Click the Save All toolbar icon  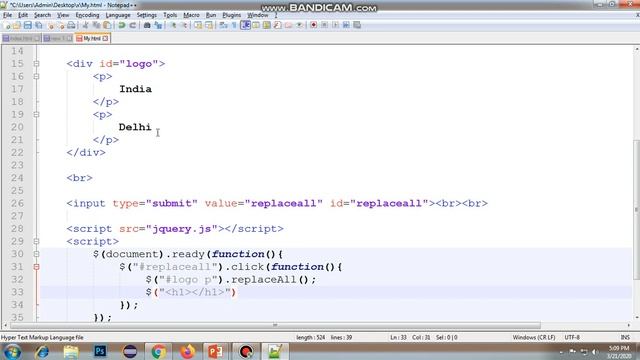point(38,25)
